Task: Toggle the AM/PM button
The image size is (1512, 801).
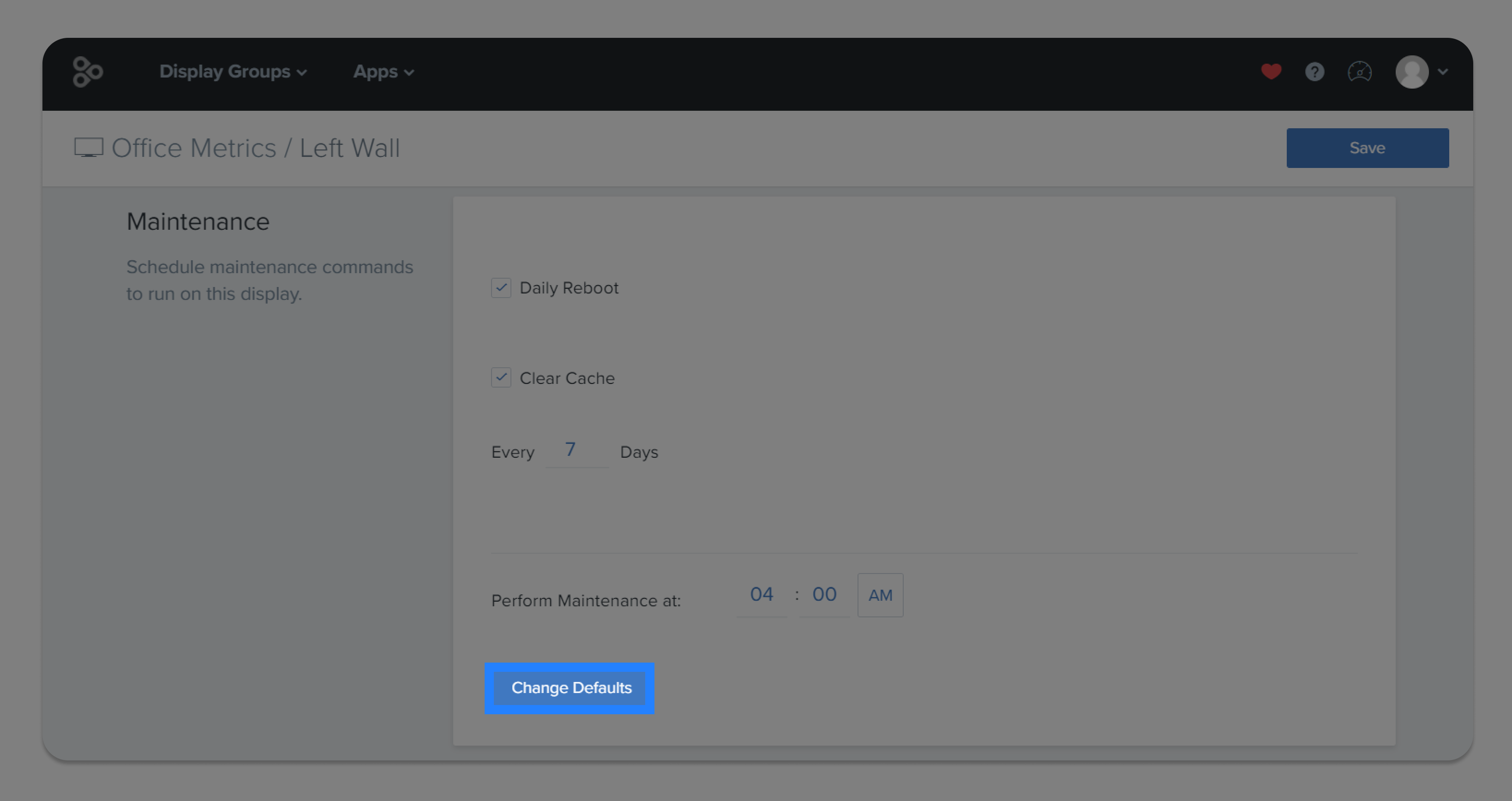Action: 880,595
